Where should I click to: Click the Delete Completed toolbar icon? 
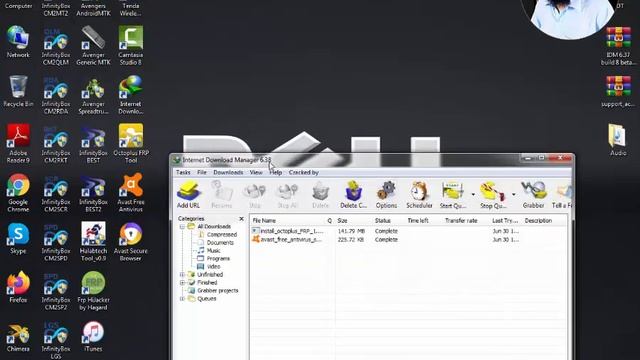(353, 195)
